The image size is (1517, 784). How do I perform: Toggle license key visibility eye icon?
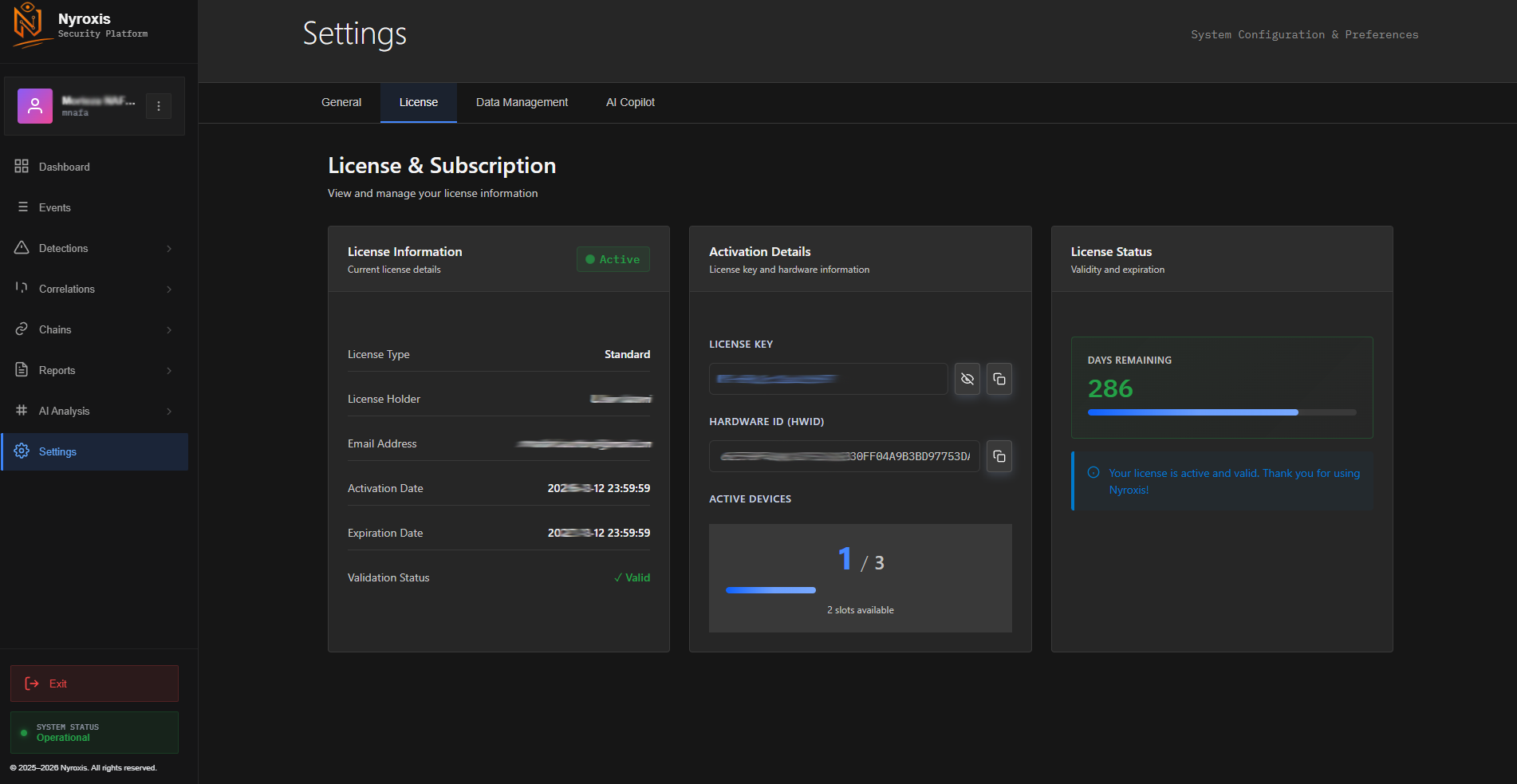click(967, 379)
